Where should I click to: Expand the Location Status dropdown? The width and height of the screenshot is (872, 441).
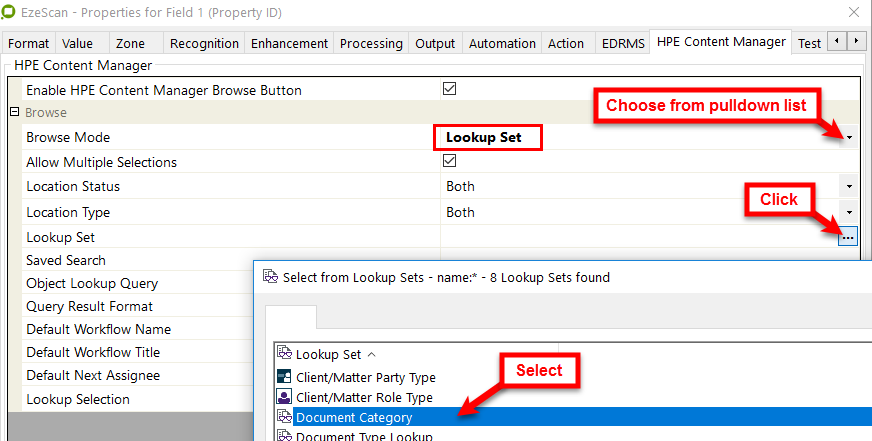[x=849, y=186]
